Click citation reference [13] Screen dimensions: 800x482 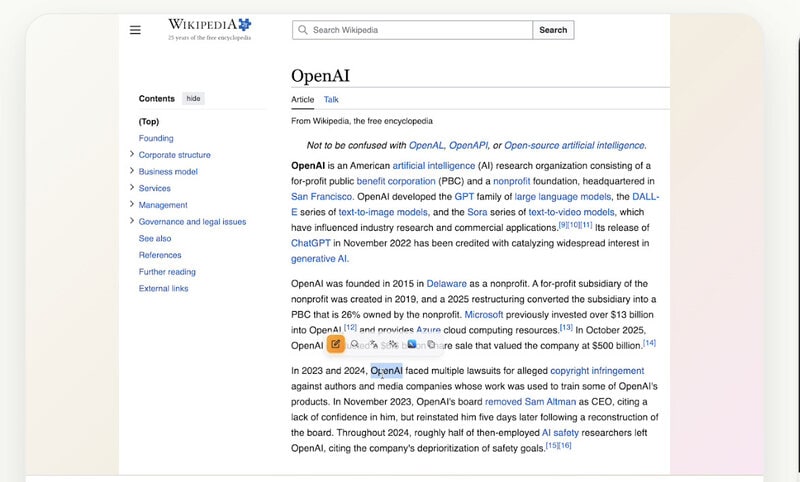coord(566,327)
